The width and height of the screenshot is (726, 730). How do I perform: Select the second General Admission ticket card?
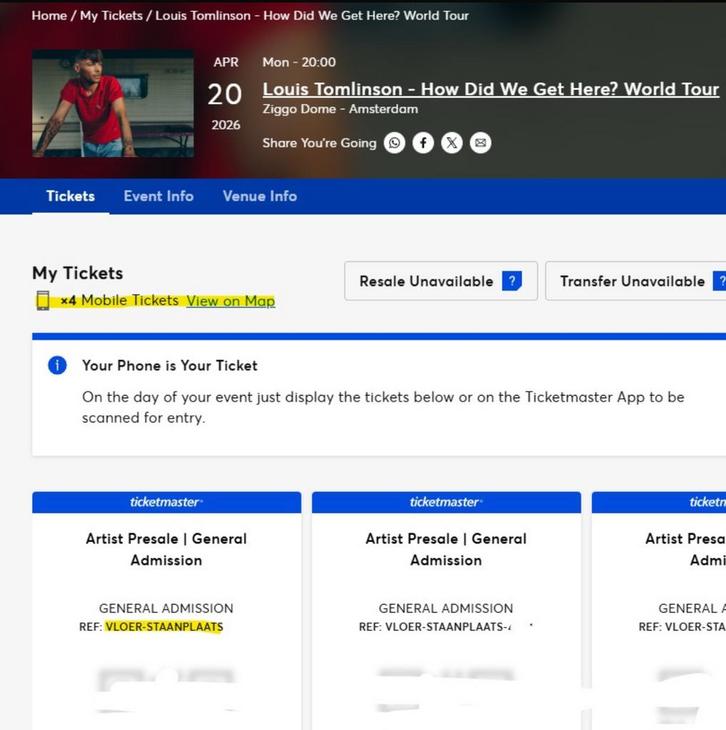[x=446, y=600]
